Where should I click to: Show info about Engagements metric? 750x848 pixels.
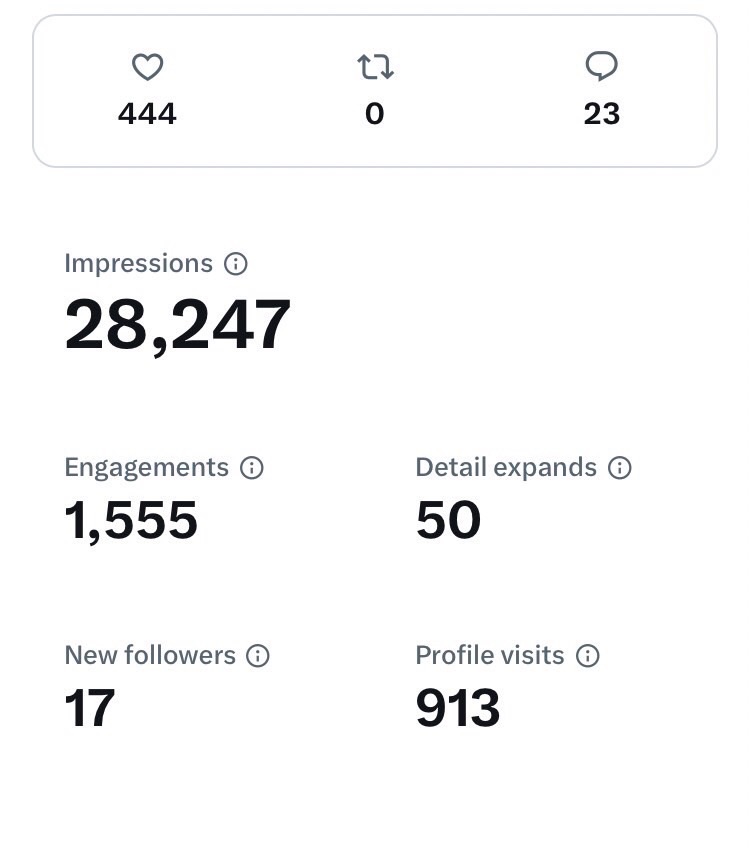(252, 468)
